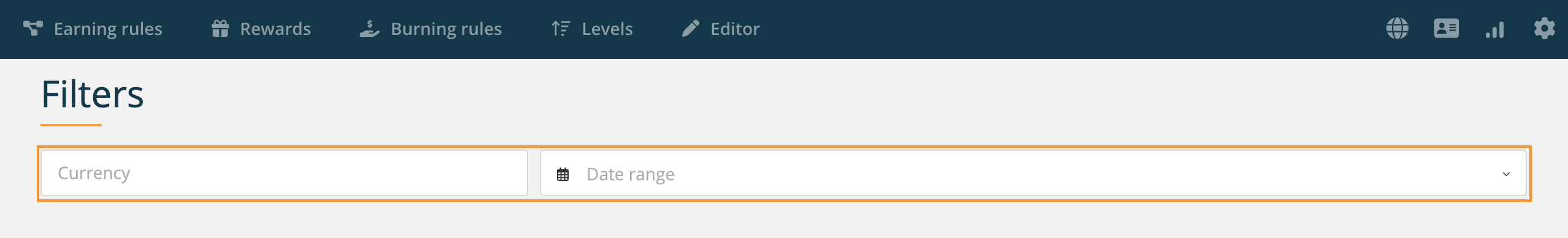Open the Editor menu text
The image size is (1568, 238).
pos(735,29)
